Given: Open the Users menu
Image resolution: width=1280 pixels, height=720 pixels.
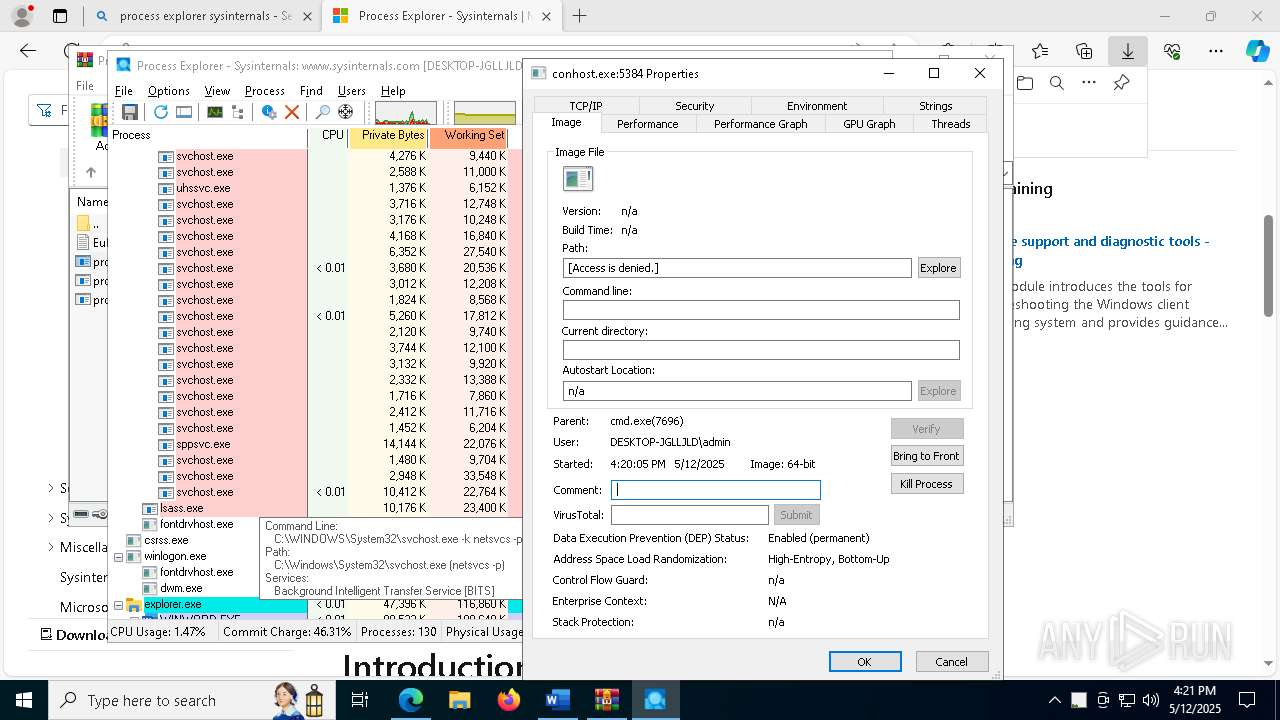Looking at the screenshot, I should pyautogui.click(x=352, y=90).
